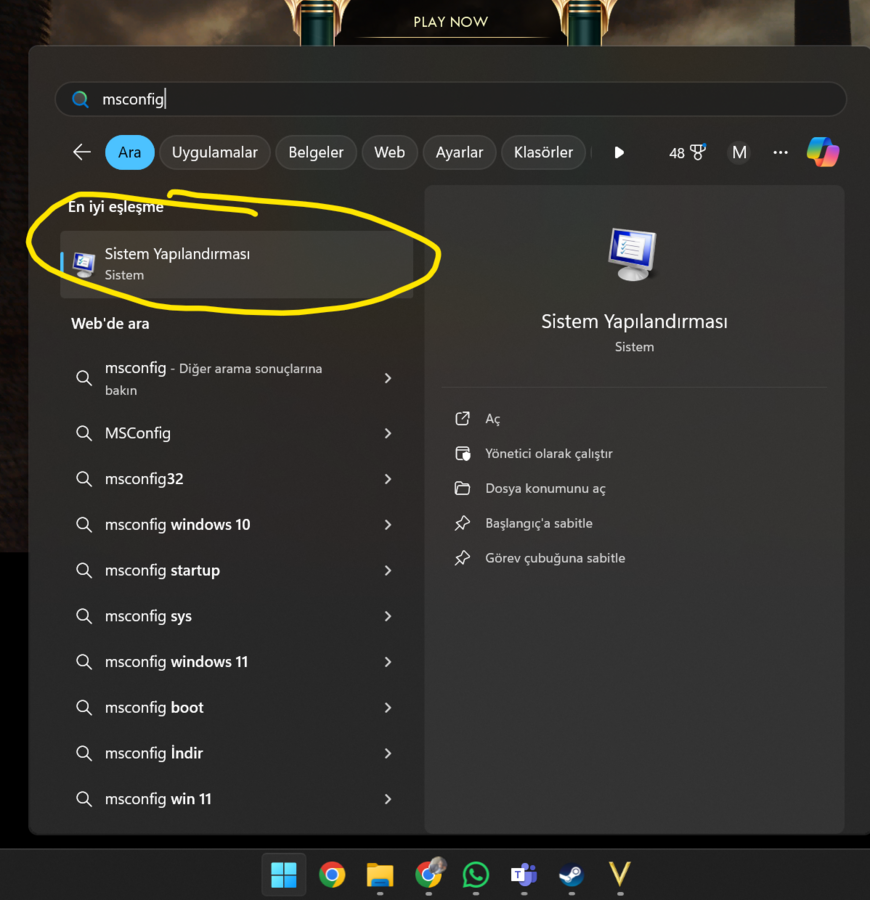Click the large Sistem Yapılandırması preview icon
This screenshot has width=870, height=900.
click(x=633, y=254)
